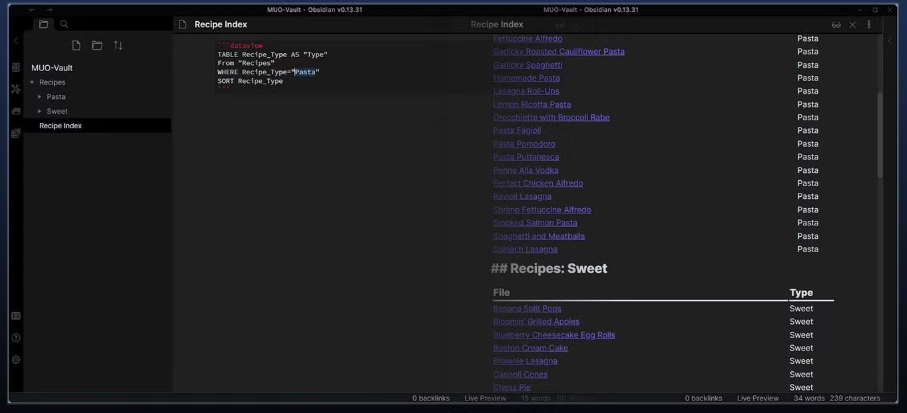Open quick switcher icon in ribbon

click(x=16, y=68)
